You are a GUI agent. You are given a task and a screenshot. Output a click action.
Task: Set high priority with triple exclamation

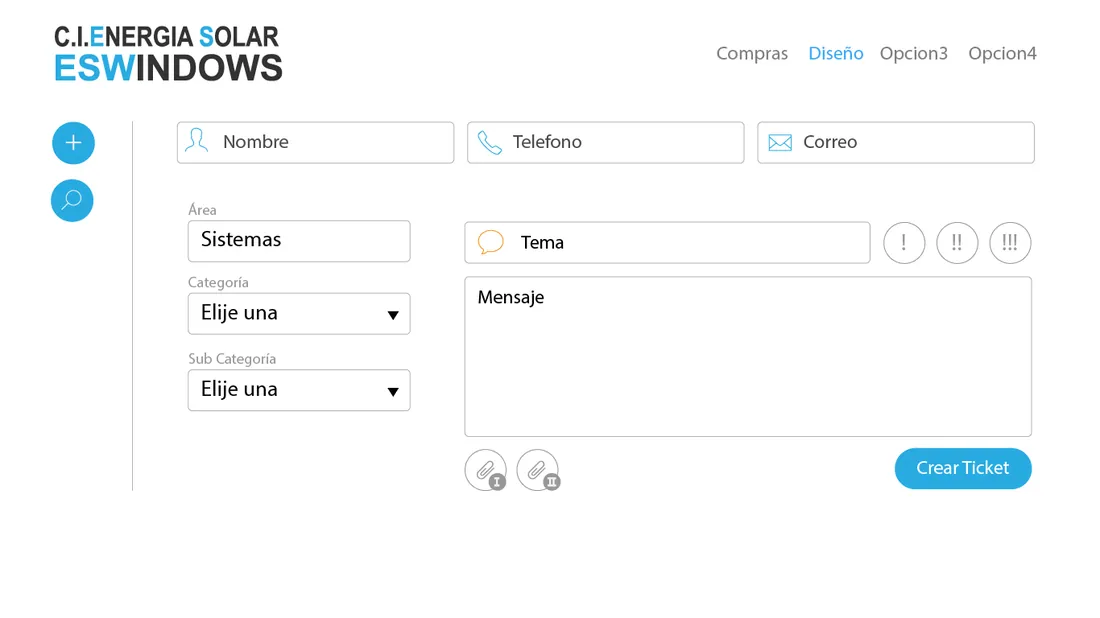1010,243
